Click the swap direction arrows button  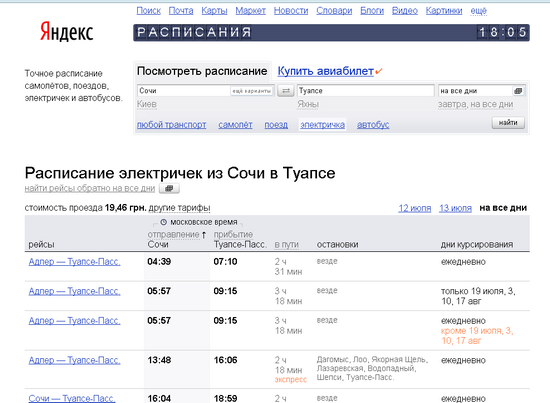(286, 91)
